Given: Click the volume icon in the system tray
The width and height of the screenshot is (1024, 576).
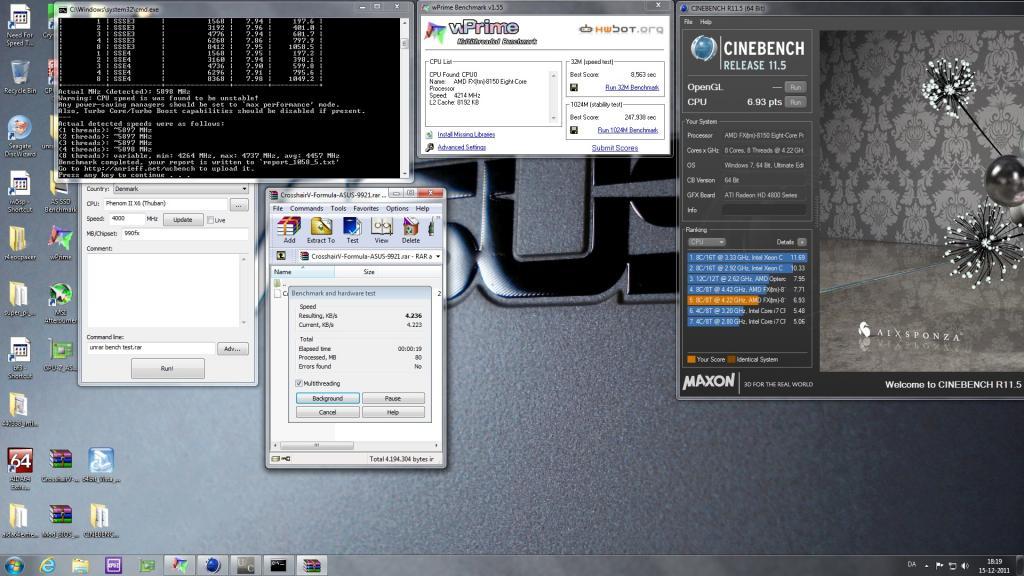Looking at the screenshot, I should (965, 566).
